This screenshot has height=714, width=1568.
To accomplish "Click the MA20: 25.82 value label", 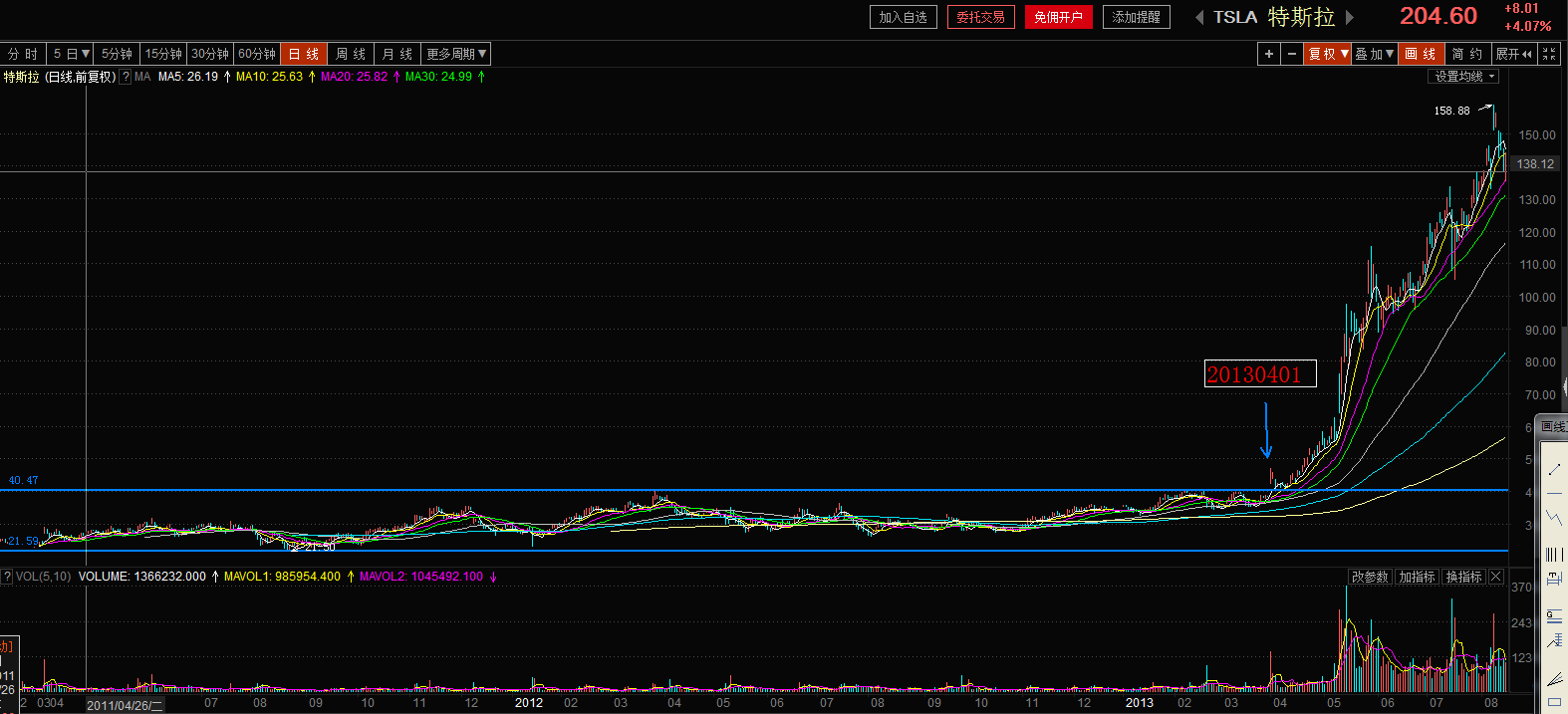I will pyautogui.click(x=354, y=77).
